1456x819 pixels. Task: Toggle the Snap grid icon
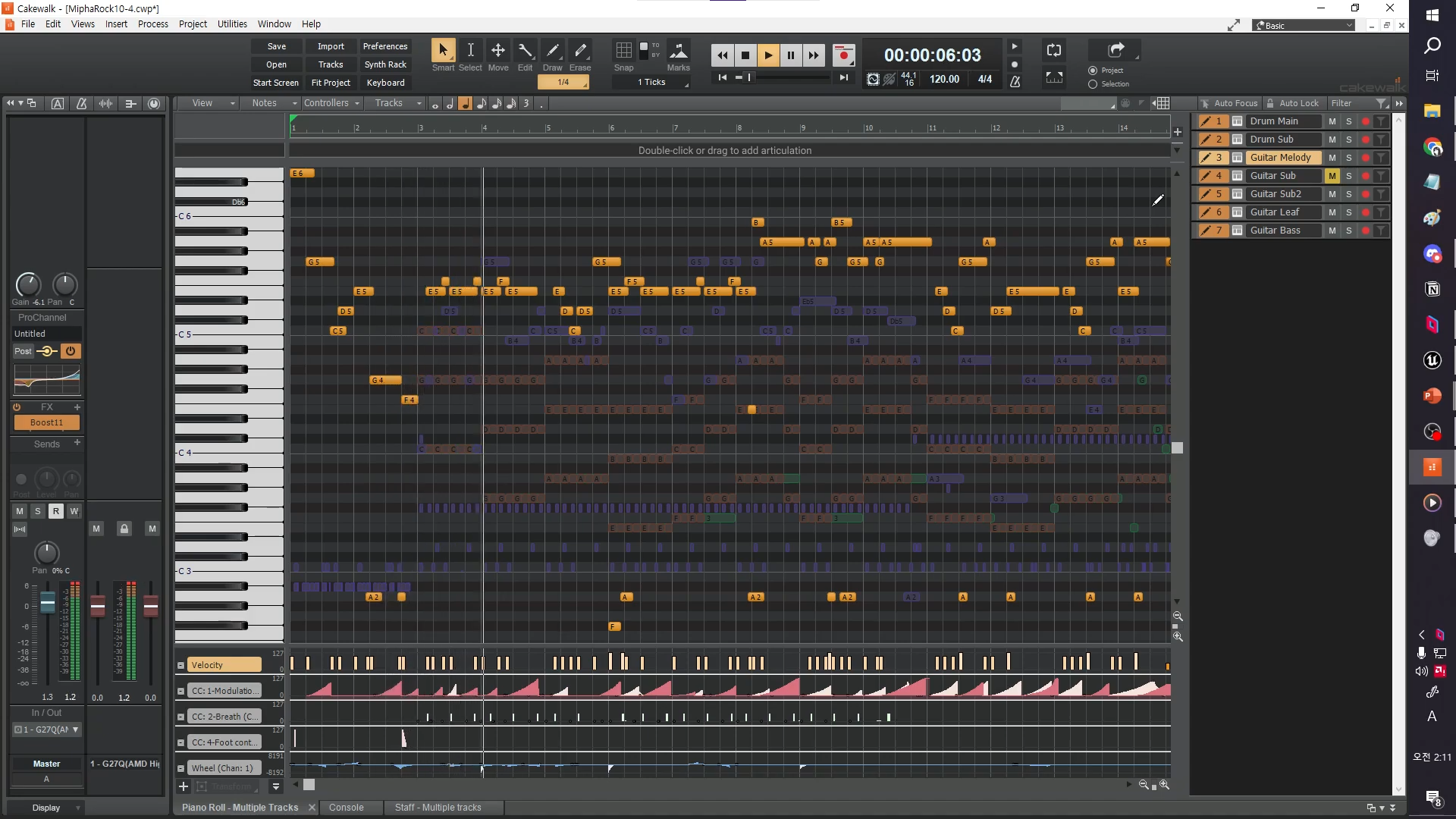(623, 51)
